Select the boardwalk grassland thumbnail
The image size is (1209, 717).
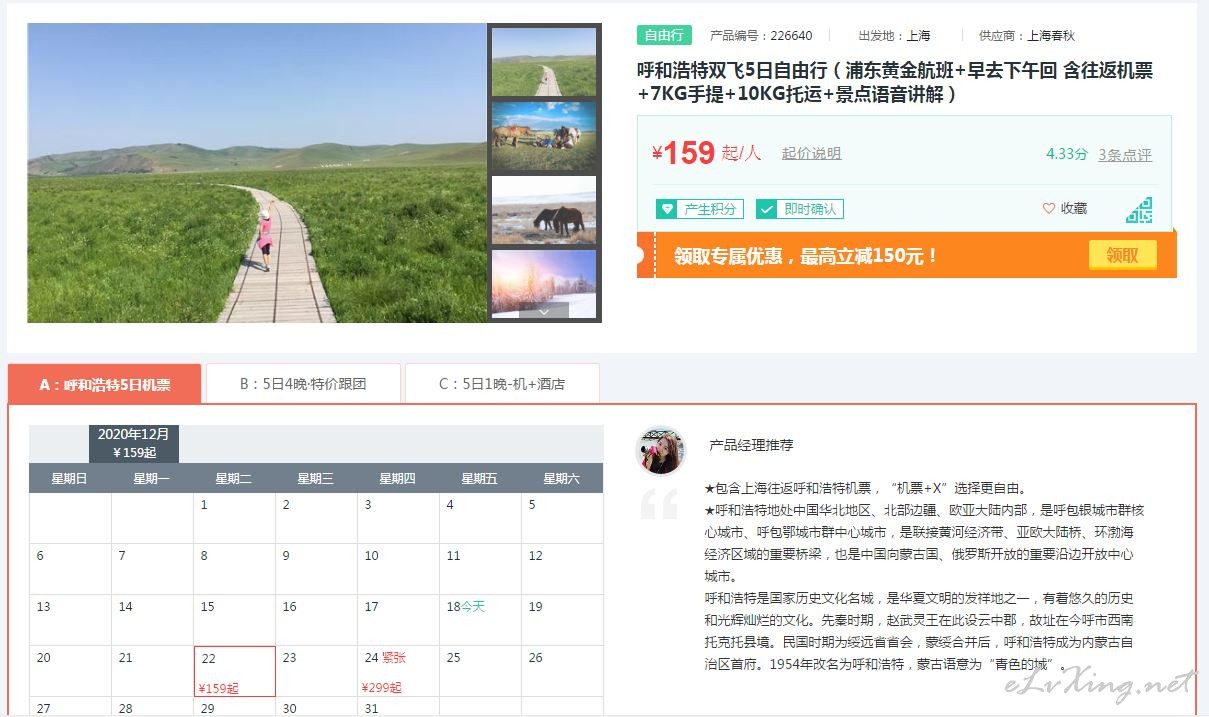[544, 62]
